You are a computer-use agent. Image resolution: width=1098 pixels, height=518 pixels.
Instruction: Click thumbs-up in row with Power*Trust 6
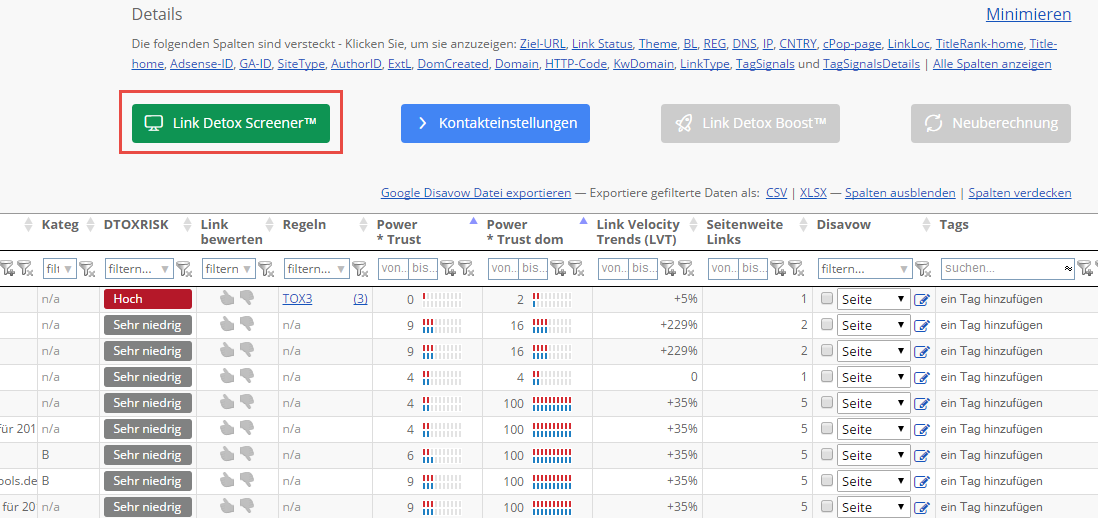pos(226,455)
